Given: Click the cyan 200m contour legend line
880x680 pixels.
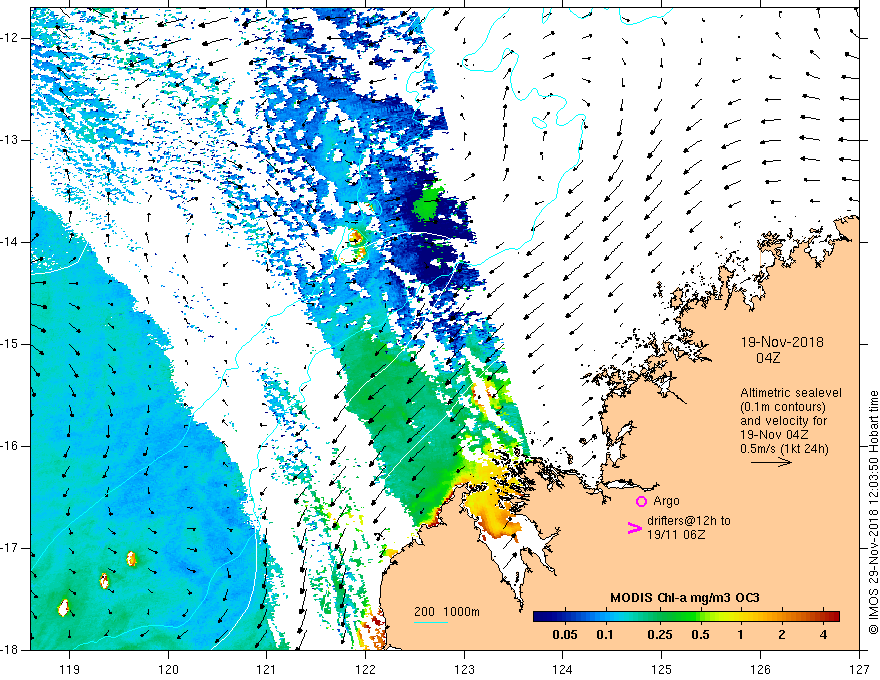Looking at the screenshot, I should (x=431, y=622).
